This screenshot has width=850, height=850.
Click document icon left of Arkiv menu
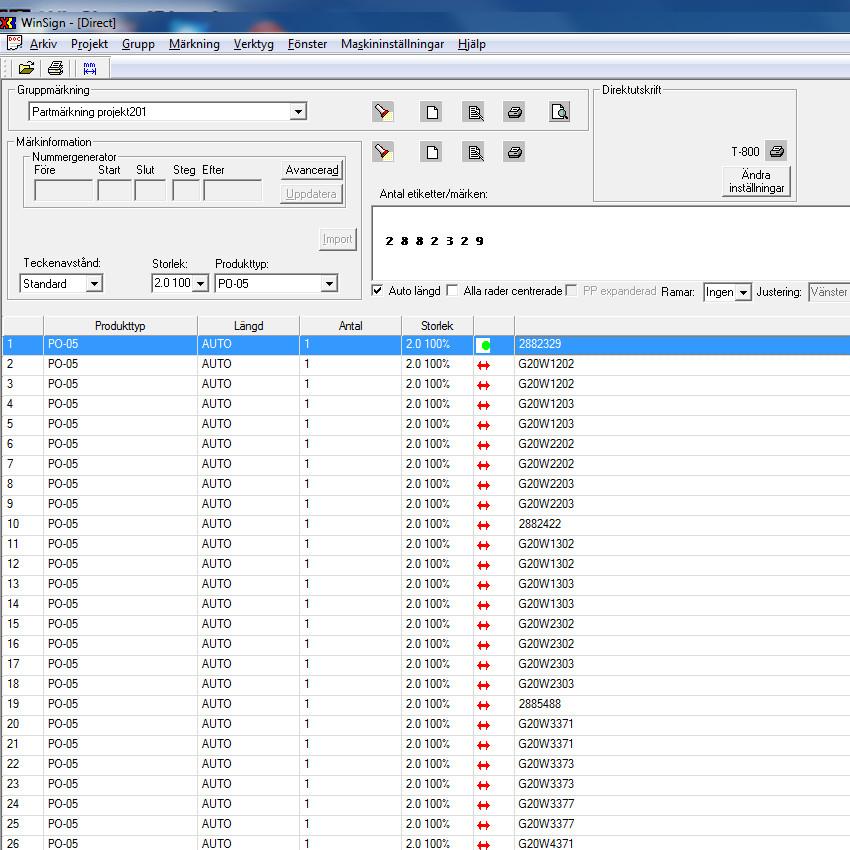point(15,43)
